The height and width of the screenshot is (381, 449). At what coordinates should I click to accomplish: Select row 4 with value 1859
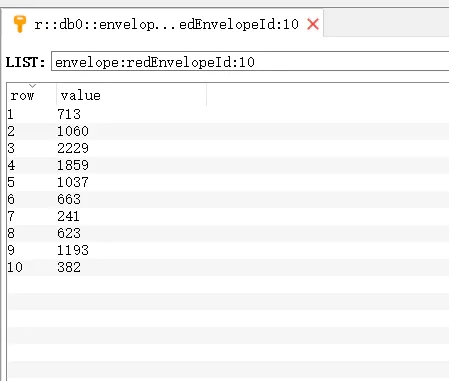228,165
